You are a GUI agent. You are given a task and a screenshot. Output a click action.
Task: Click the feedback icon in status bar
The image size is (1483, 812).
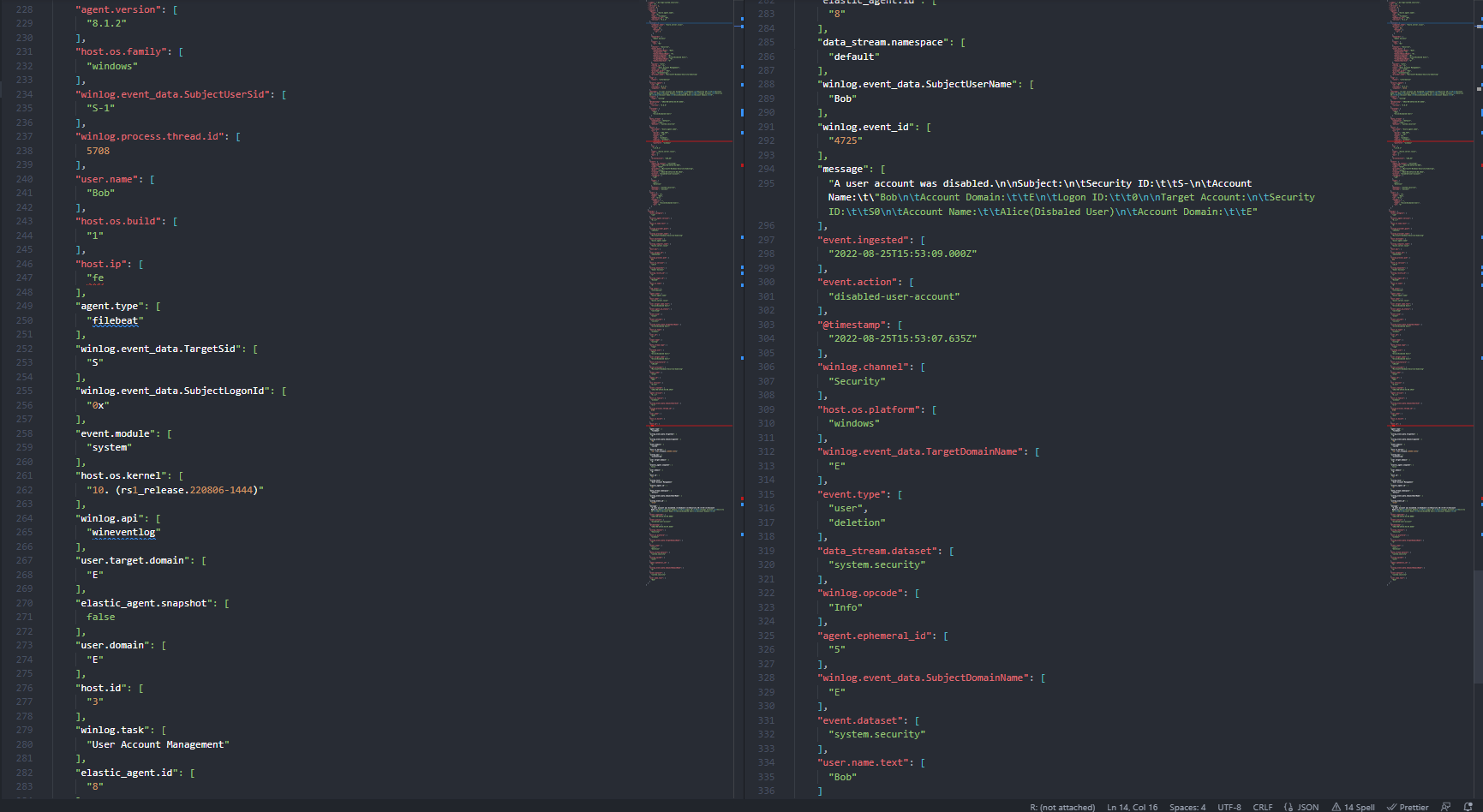tap(1446, 807)
